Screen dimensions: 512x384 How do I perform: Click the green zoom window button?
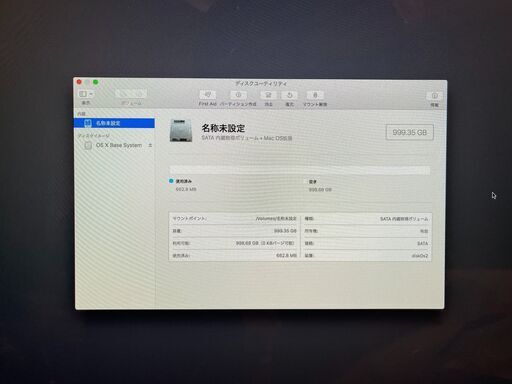(96, 82)
